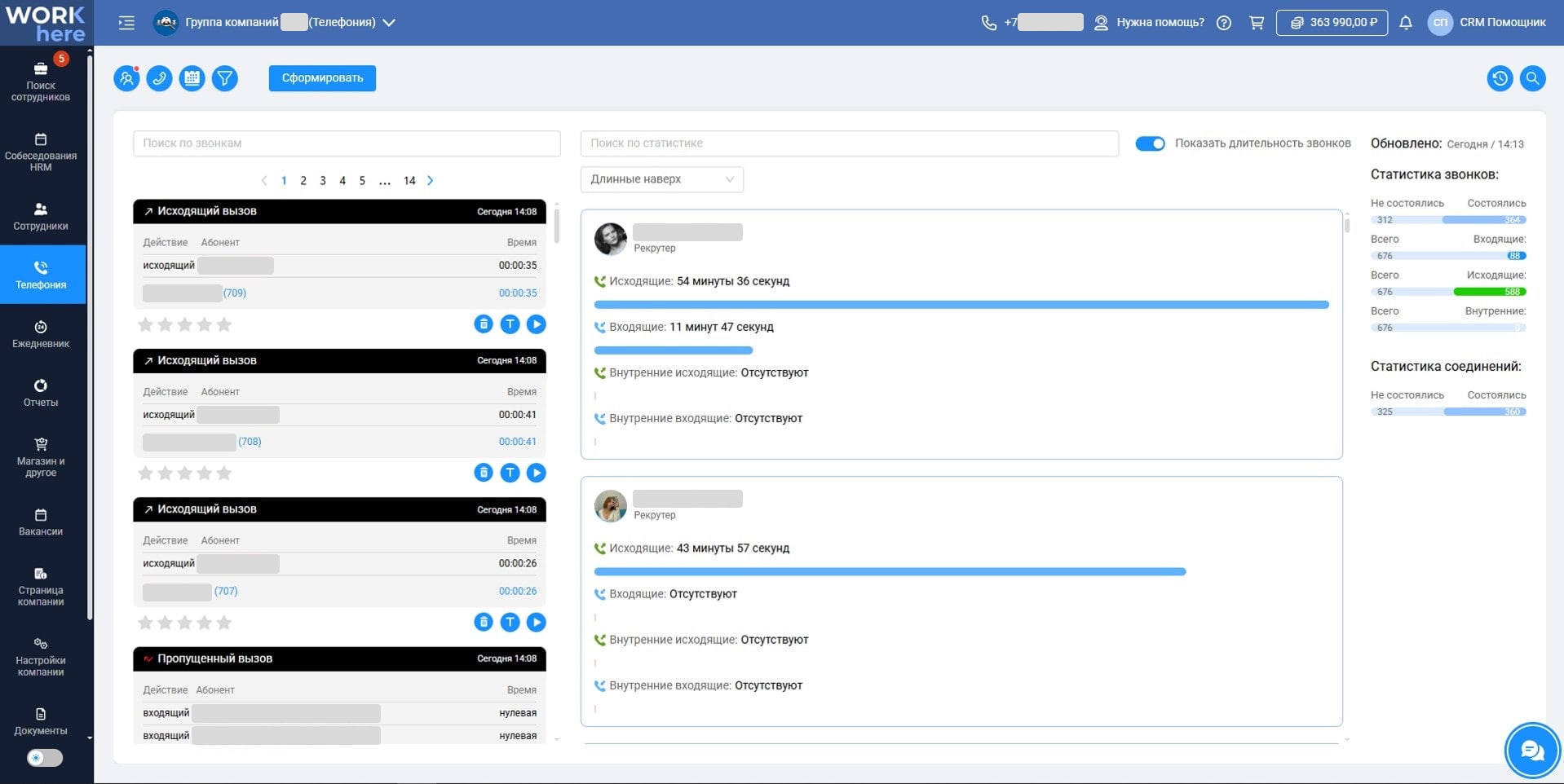Delete the first outgoing call record
The image size is (1564, 784).
tap(484, 324)
